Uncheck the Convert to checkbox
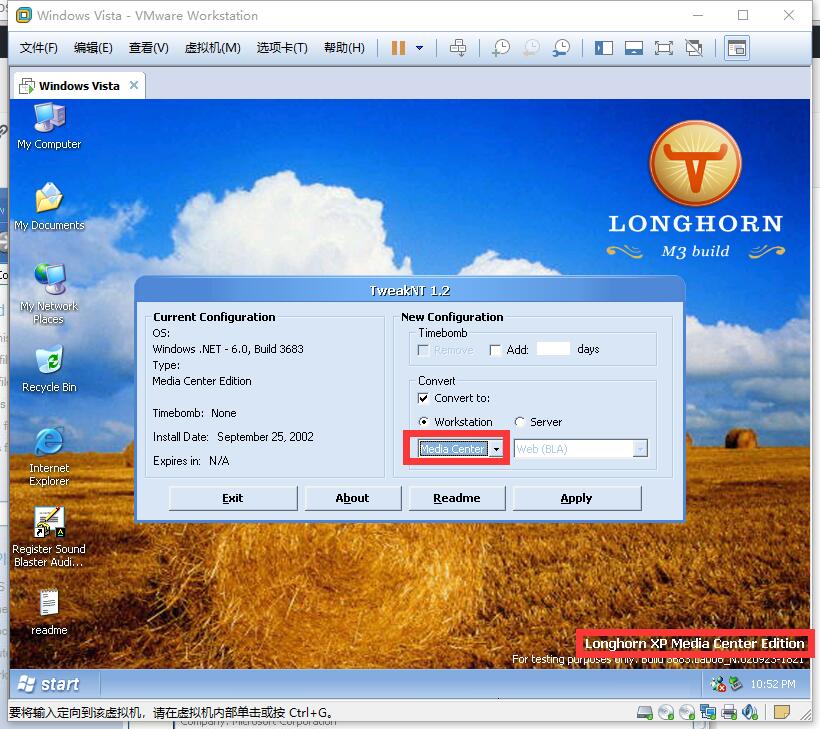Screen dimensions: 820x729 click(423, 398)
